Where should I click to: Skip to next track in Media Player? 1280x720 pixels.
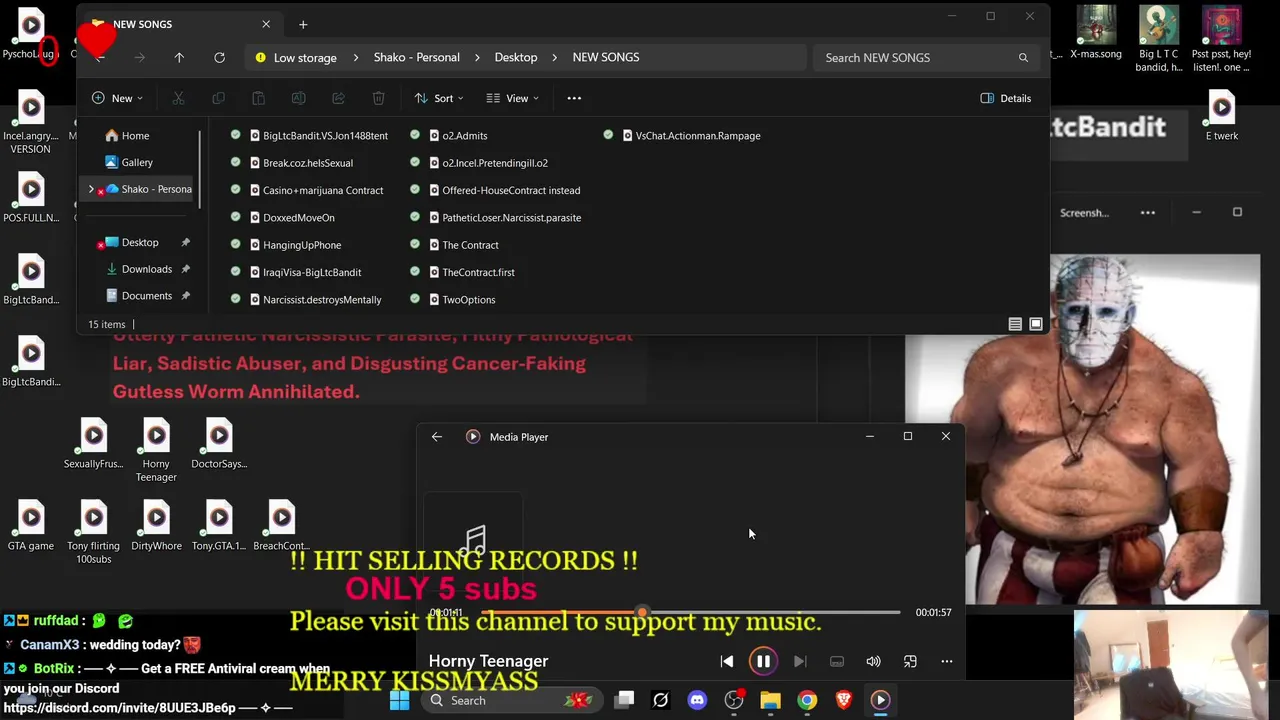pyautogui.click(x=800, y=661)
